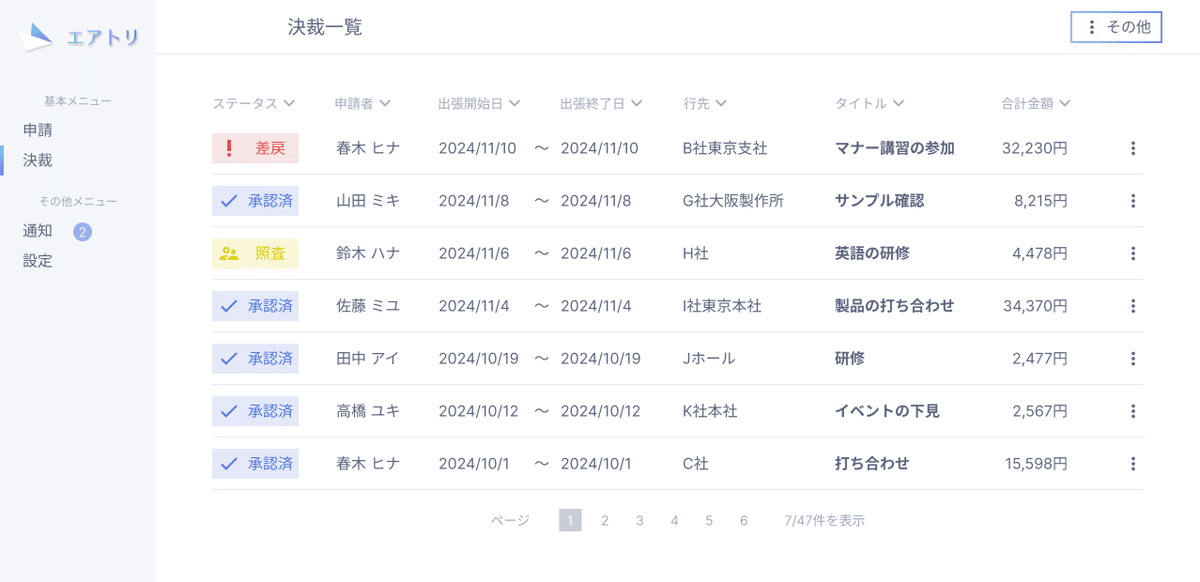Expand the ステータス column dropdown
Screen dimensions: 1200x582
tap(254, 103)
